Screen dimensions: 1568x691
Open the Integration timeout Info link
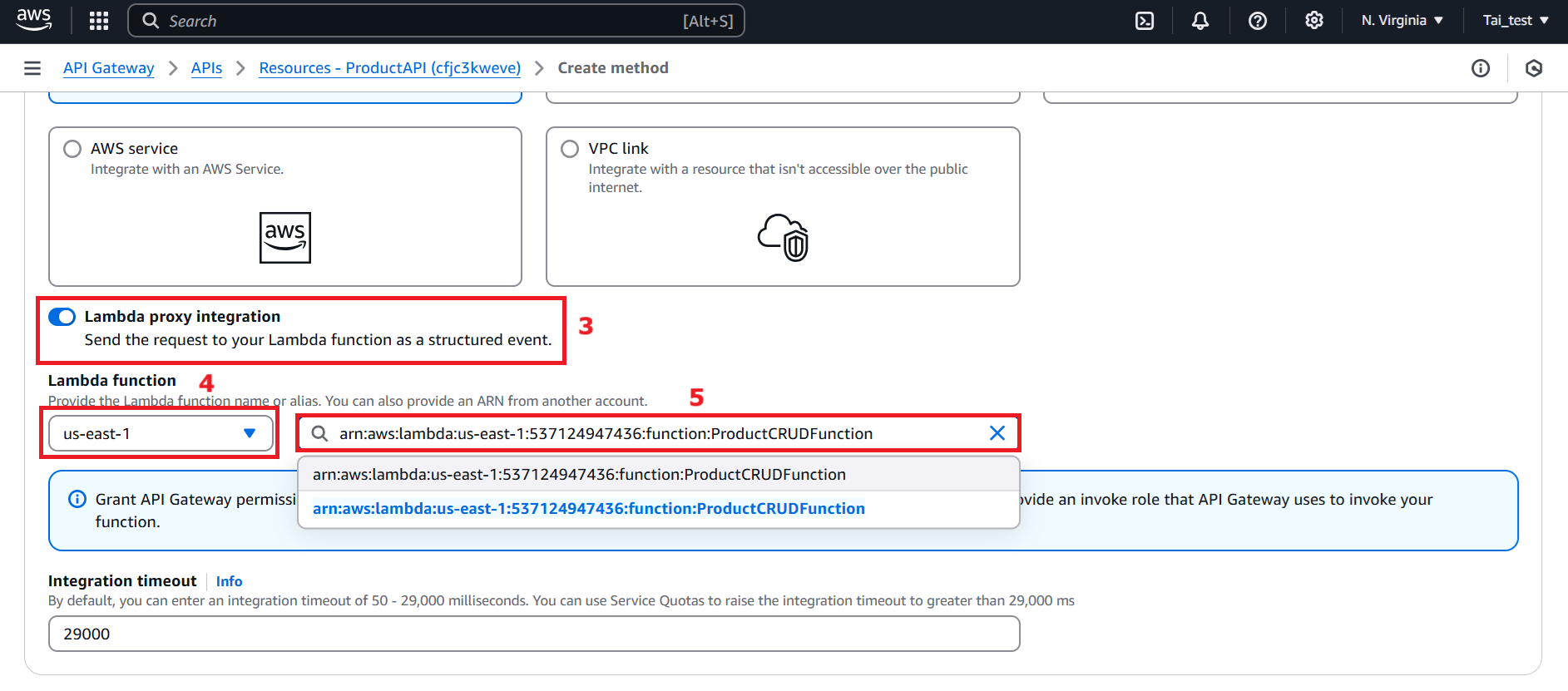click(230, 581)
